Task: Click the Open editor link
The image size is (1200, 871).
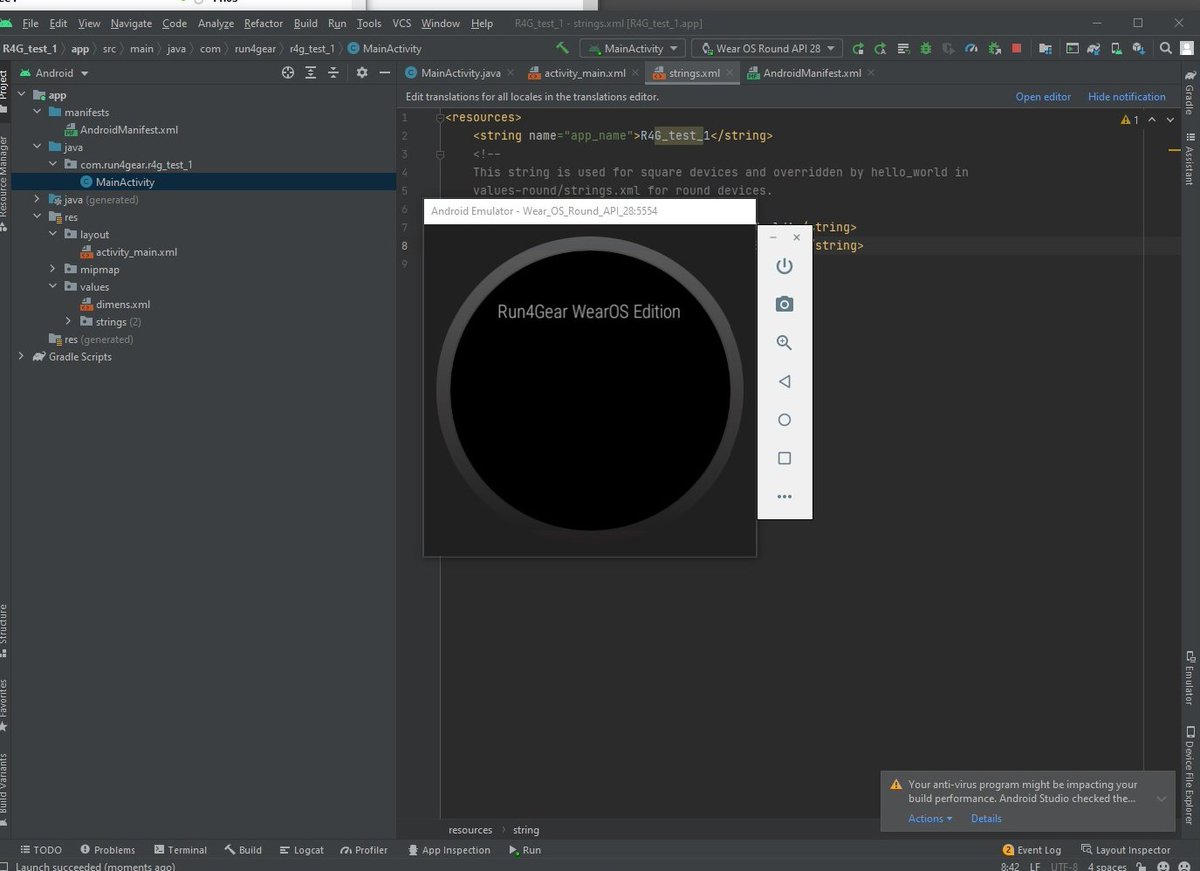Action: tap(1043, 97)
